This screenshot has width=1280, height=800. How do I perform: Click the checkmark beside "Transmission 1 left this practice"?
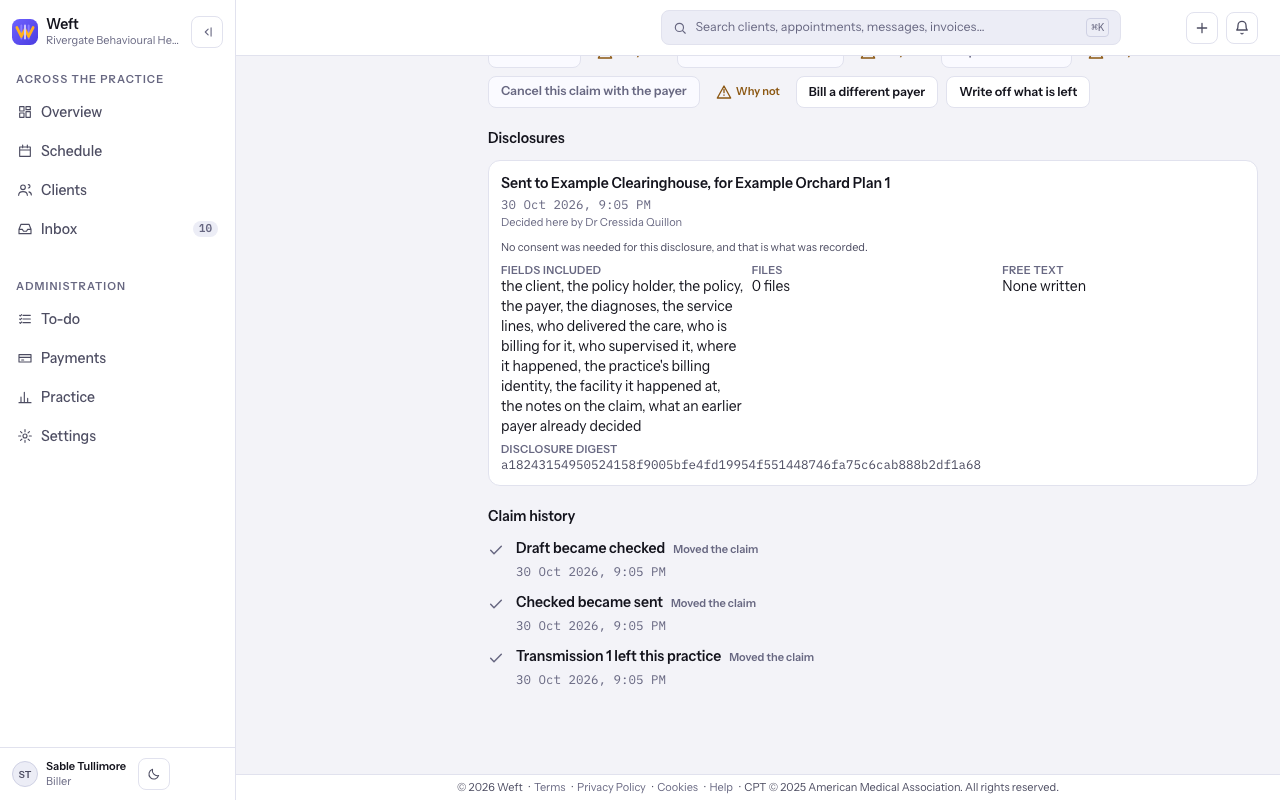click(x=496, y=658)
